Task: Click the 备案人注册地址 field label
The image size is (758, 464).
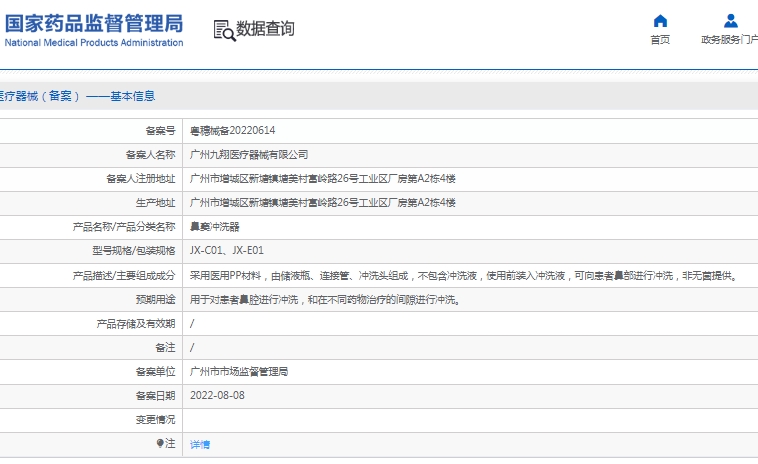Action: (x=141, y=179)
